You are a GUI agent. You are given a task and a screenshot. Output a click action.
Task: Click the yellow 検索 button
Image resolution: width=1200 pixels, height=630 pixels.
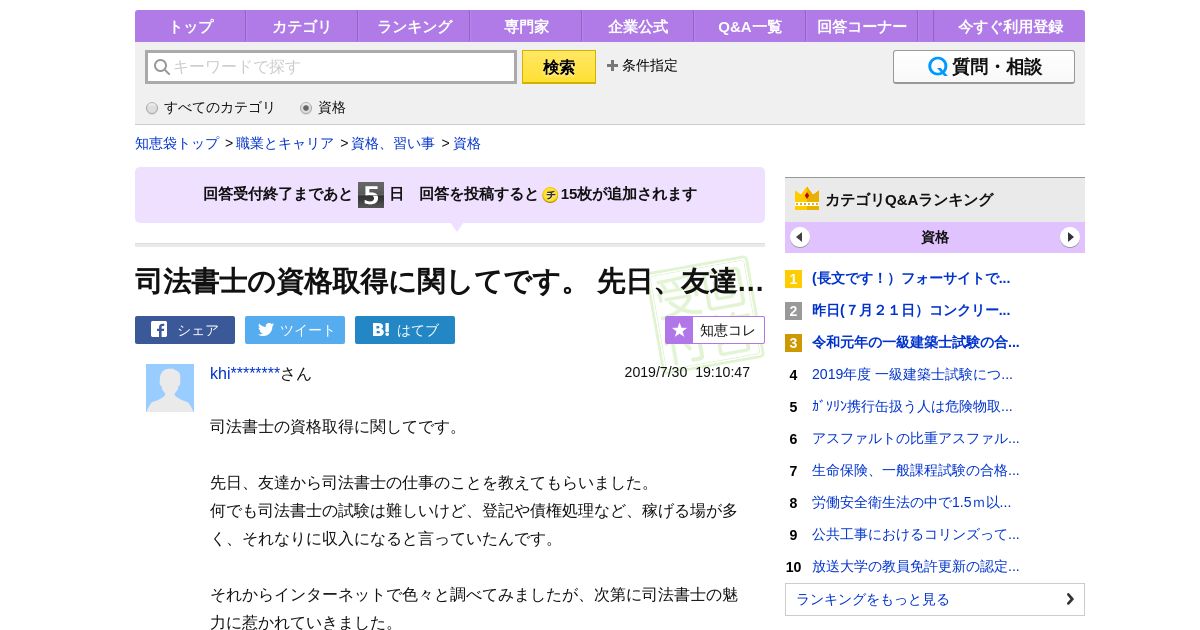coord(559,67)
